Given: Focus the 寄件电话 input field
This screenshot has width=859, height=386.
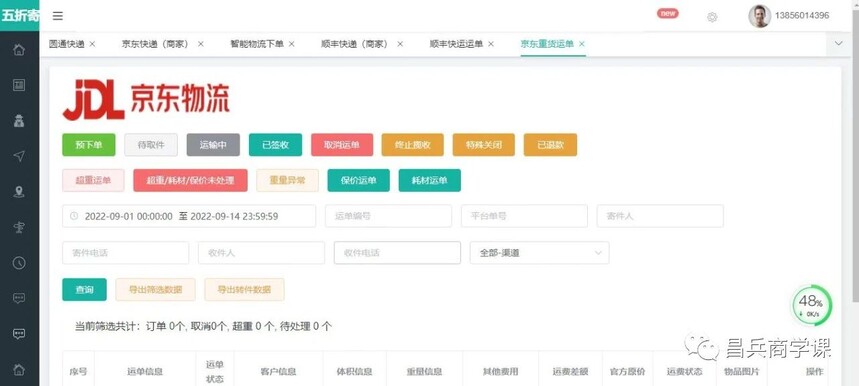Looking at the screenshot, I should point(125,253).
